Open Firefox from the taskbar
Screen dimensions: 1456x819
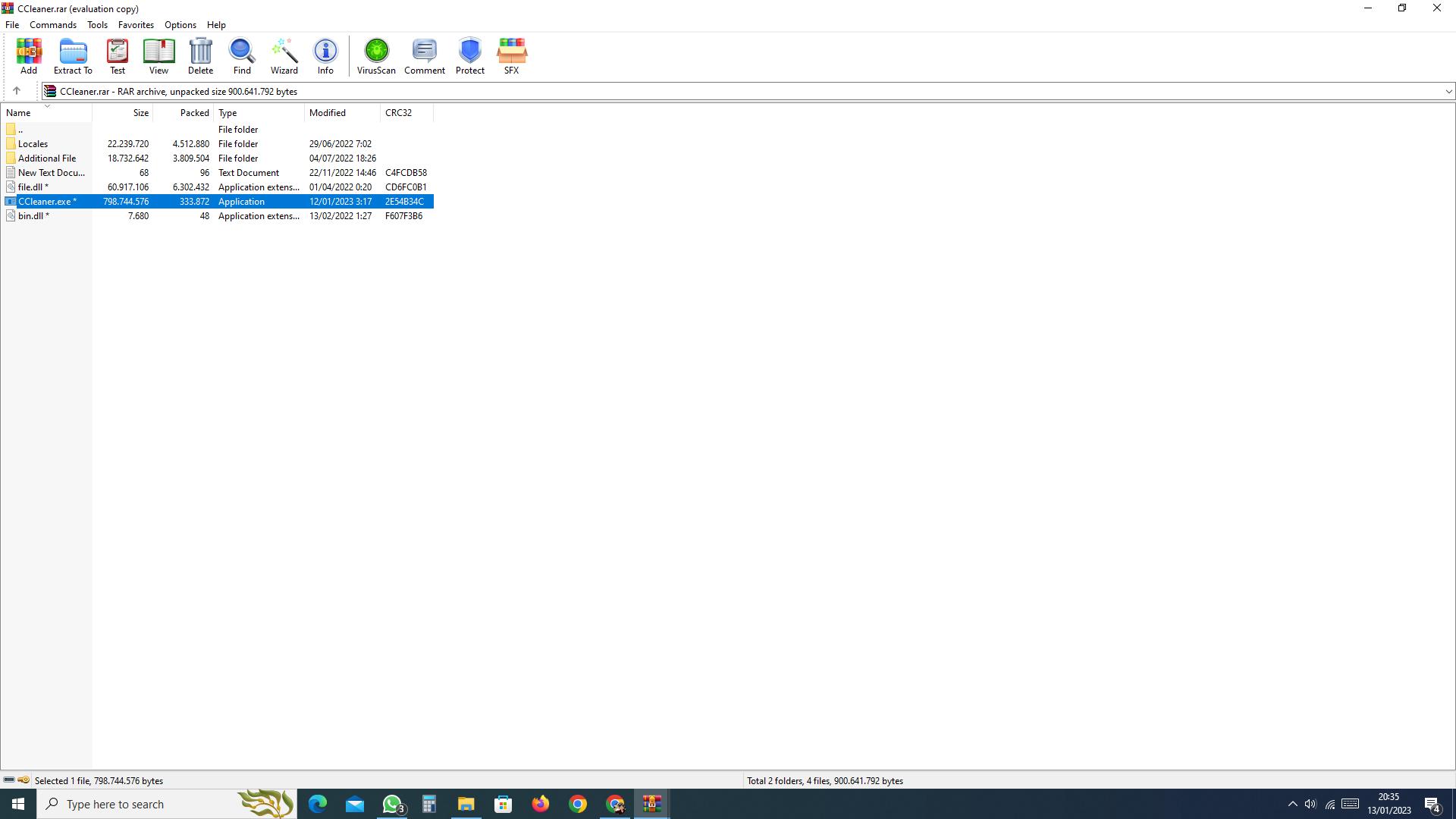tap(541, 804)
